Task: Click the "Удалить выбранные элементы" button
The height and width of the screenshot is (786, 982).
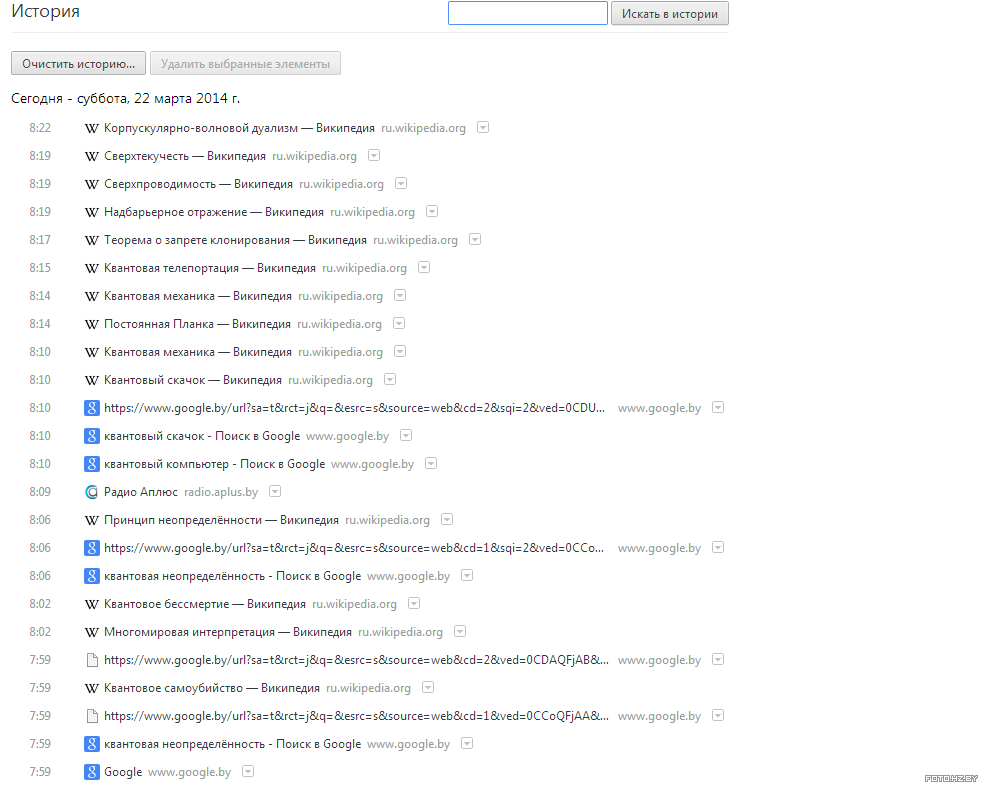Action: tap(245, 63)
